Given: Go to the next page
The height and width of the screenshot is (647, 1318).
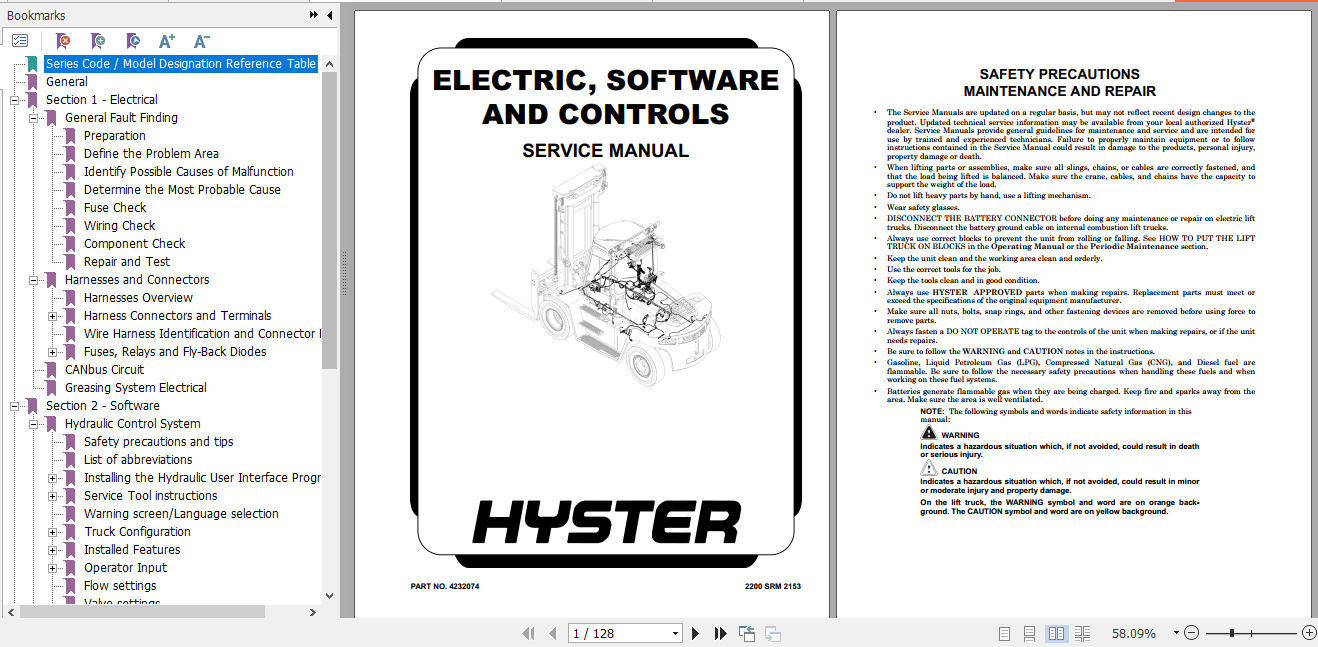Looking at the screenshot, I should pos(697,633).
